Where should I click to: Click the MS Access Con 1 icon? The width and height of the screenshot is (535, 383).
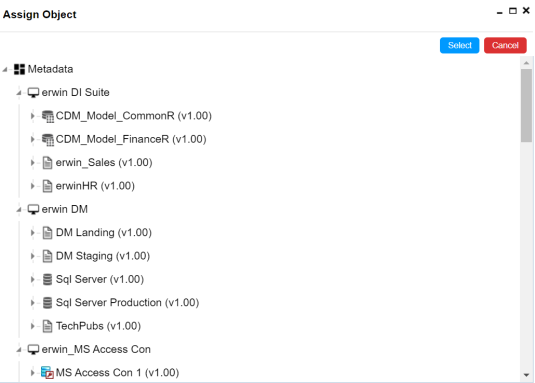(x=47, y=372)
